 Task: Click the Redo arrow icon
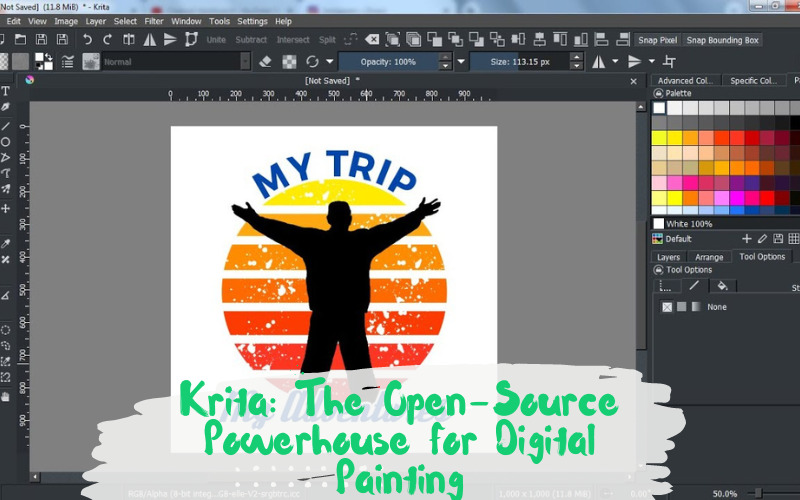click(107, 39)
